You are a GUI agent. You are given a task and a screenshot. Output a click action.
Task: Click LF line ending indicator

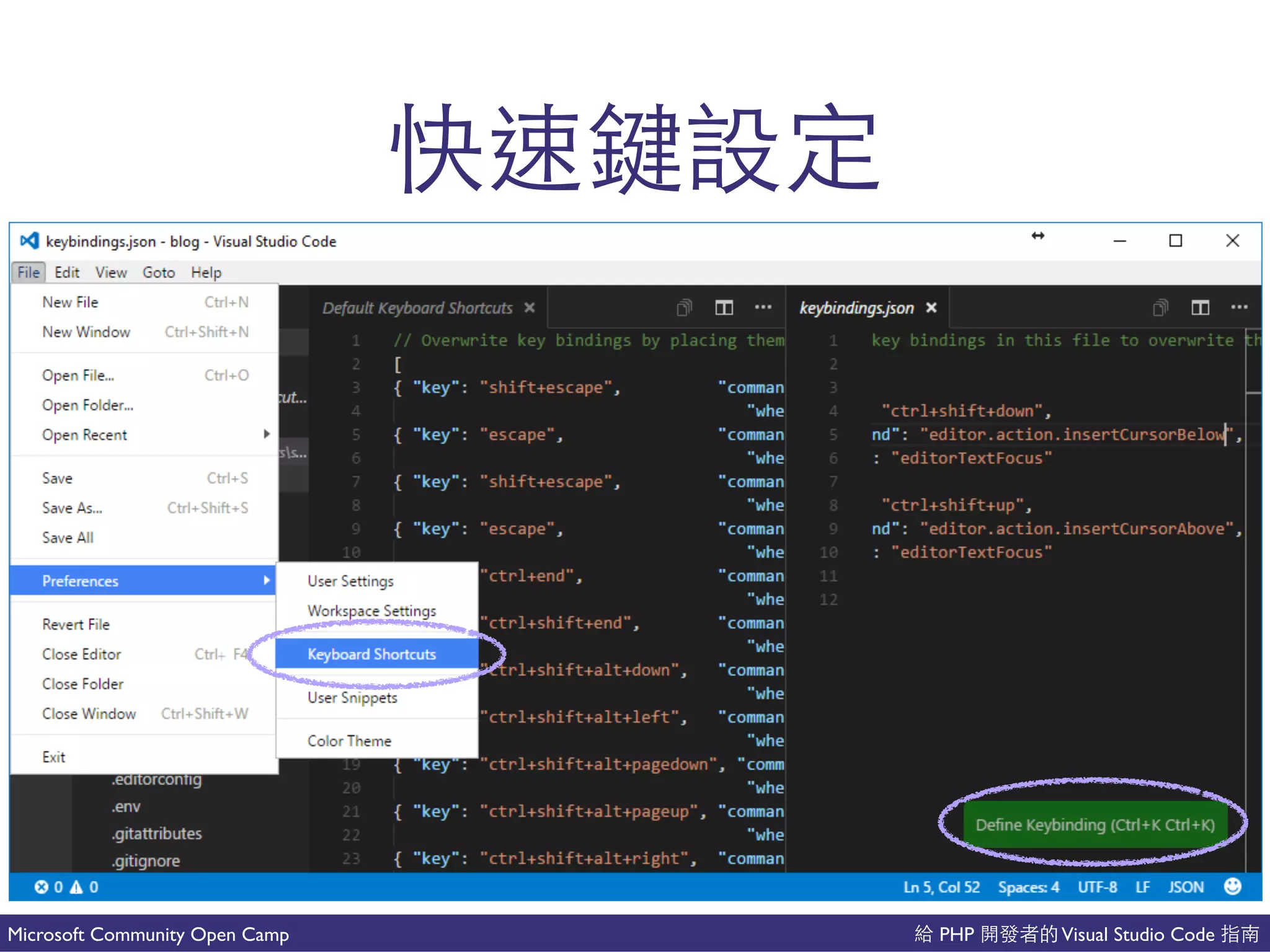[x=1142, y=887]
